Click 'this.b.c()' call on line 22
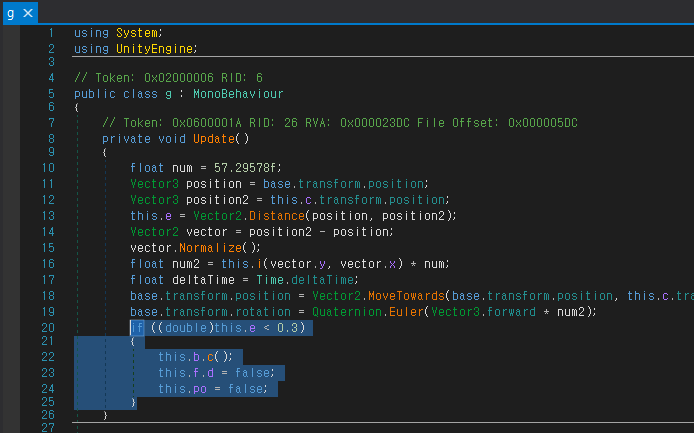 195,357
